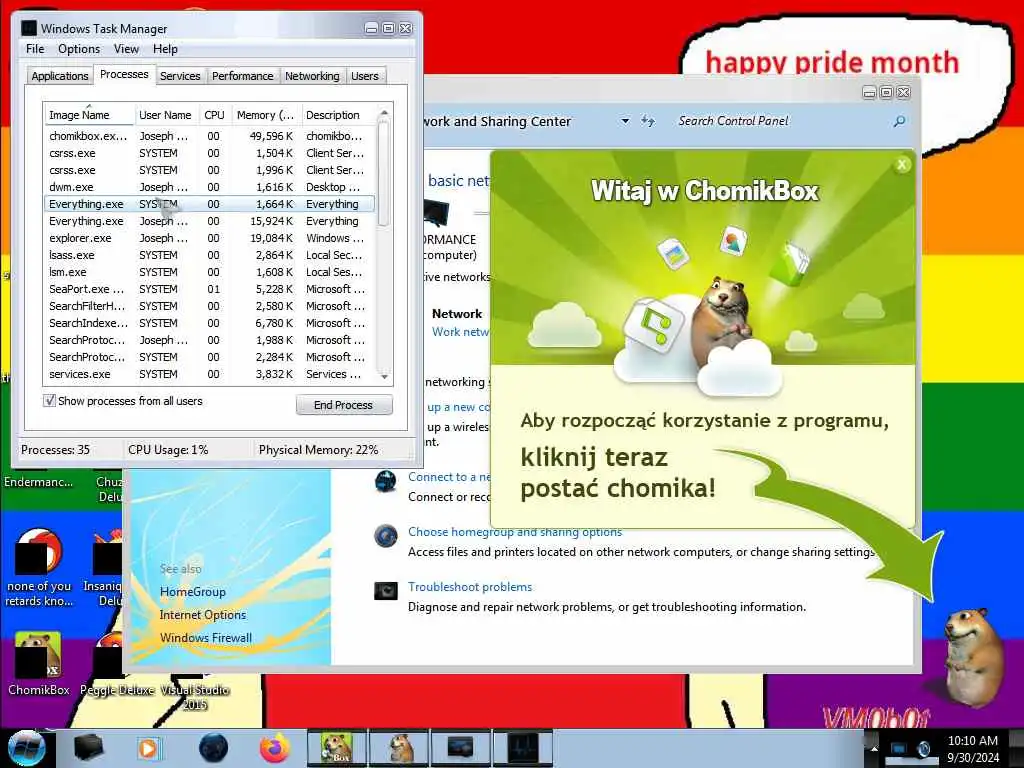Open Choose homegroup and sharing options link
This screenshot has width=1024, height=768.
[x=515, y=532]
